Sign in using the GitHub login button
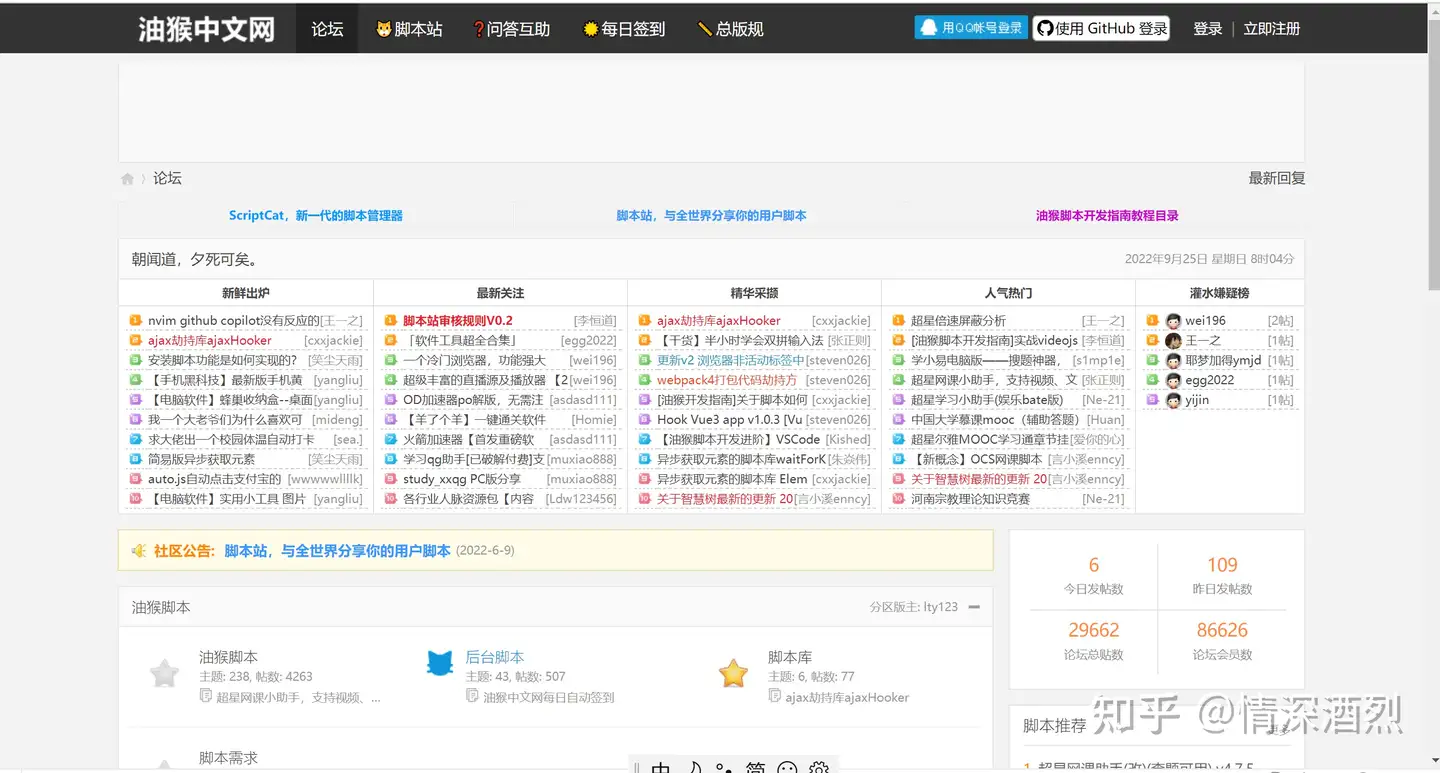1440x773 pixels. (1102, 28)
